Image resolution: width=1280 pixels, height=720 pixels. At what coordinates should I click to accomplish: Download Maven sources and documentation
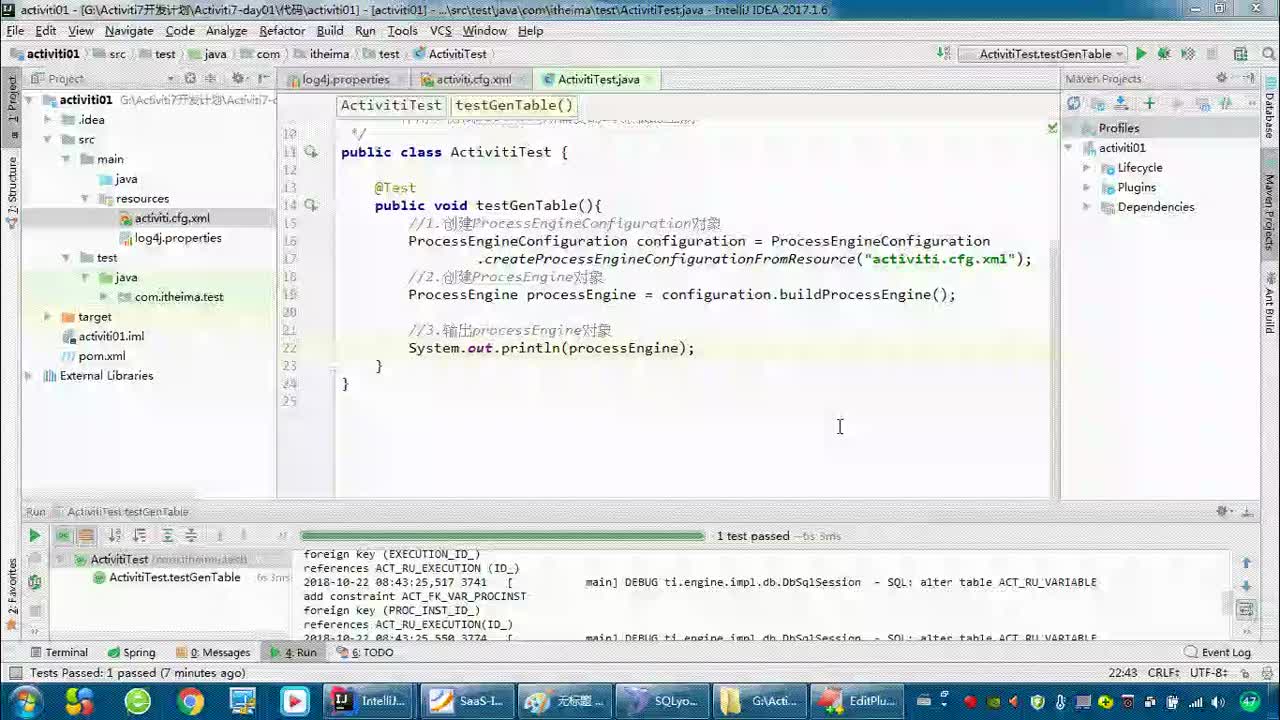tap(1122, 103)
